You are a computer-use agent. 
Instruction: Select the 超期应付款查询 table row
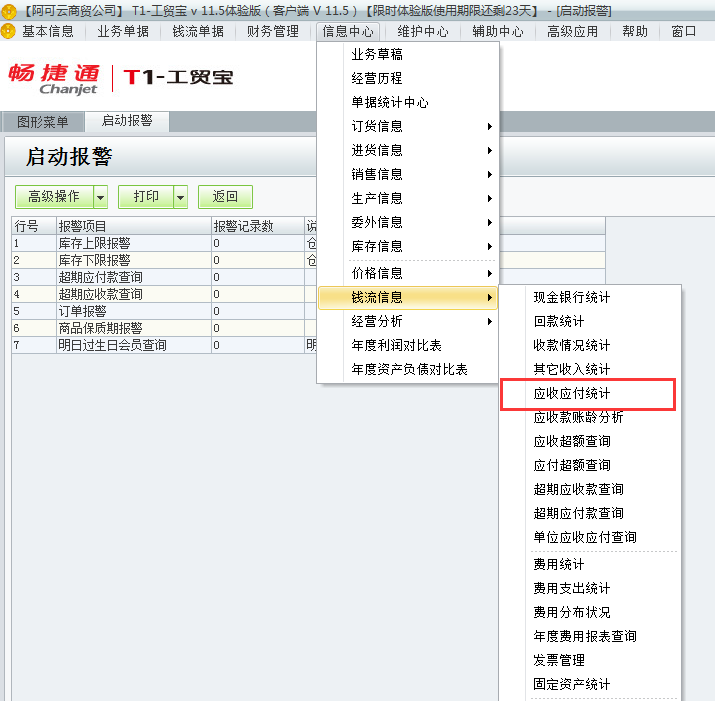164,277
